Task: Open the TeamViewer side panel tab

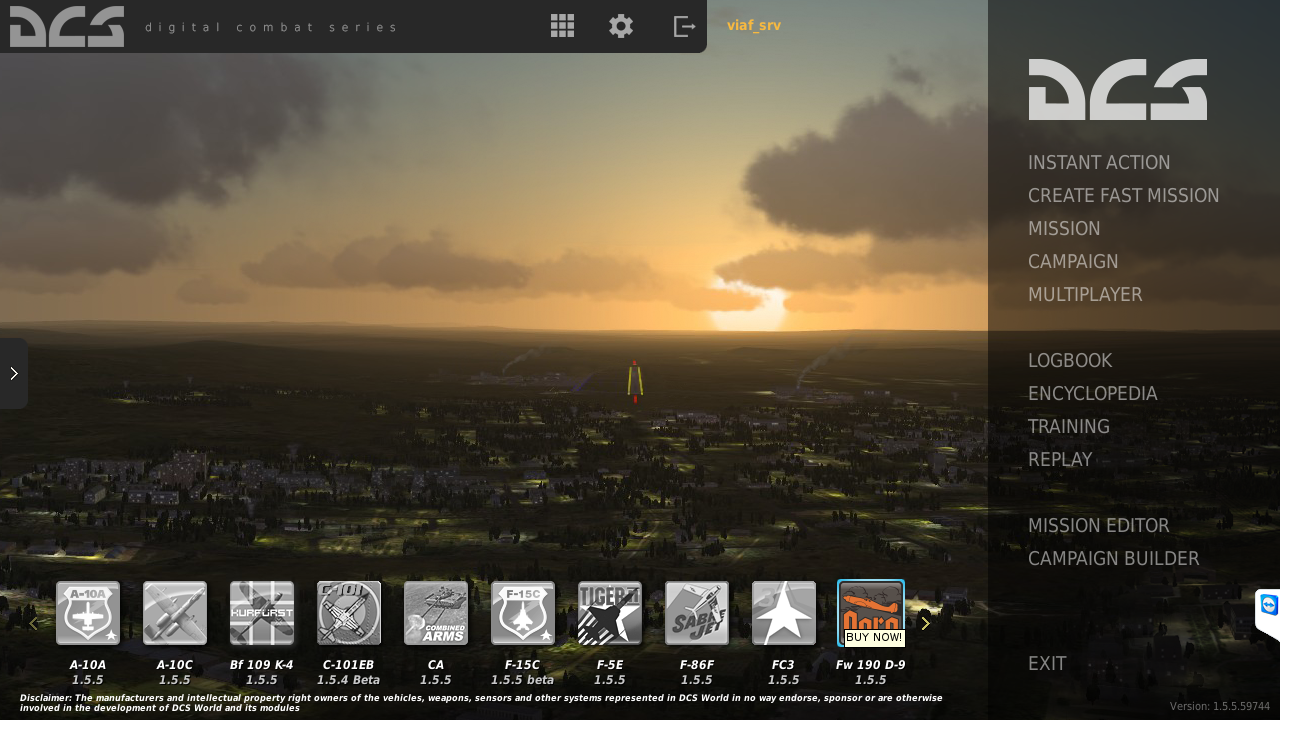Action: pyautogui.click(x=1268, y=613)
